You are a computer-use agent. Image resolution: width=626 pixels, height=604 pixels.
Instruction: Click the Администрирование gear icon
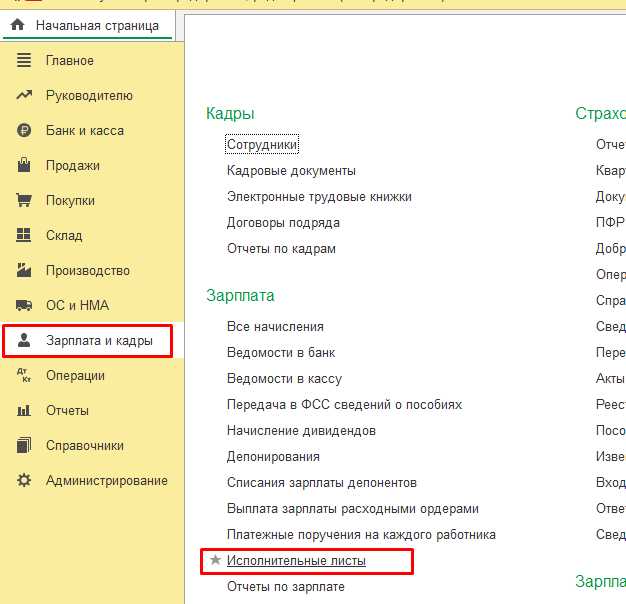pos(25,481)
